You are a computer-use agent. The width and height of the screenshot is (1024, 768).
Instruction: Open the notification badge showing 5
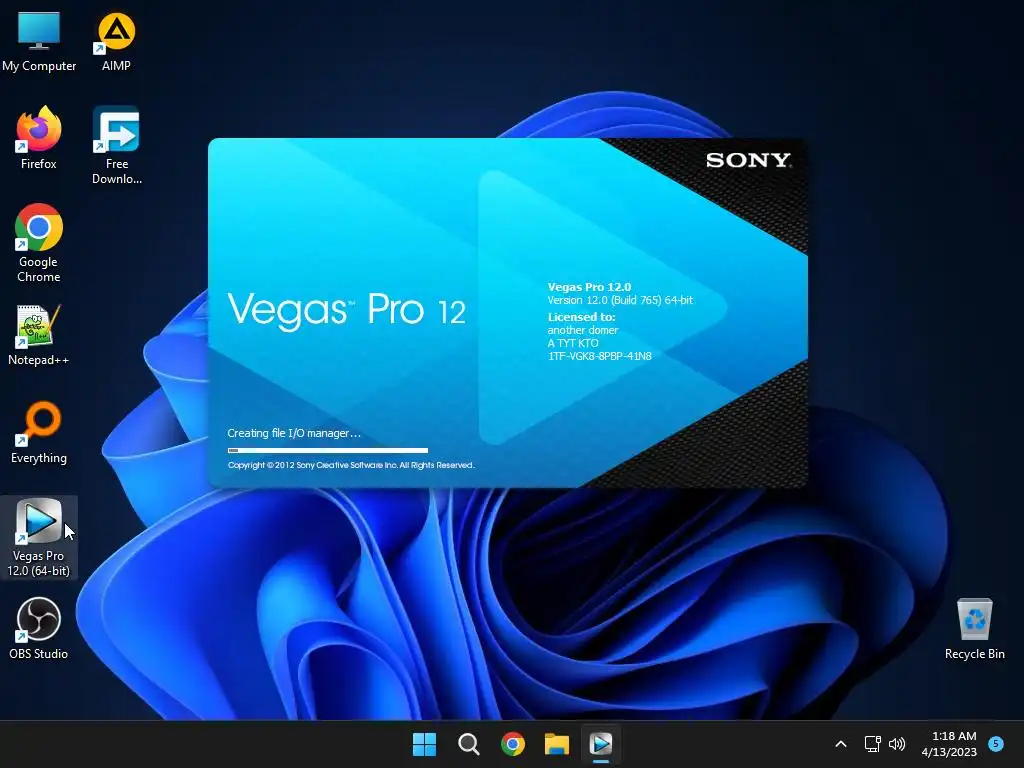996,743
